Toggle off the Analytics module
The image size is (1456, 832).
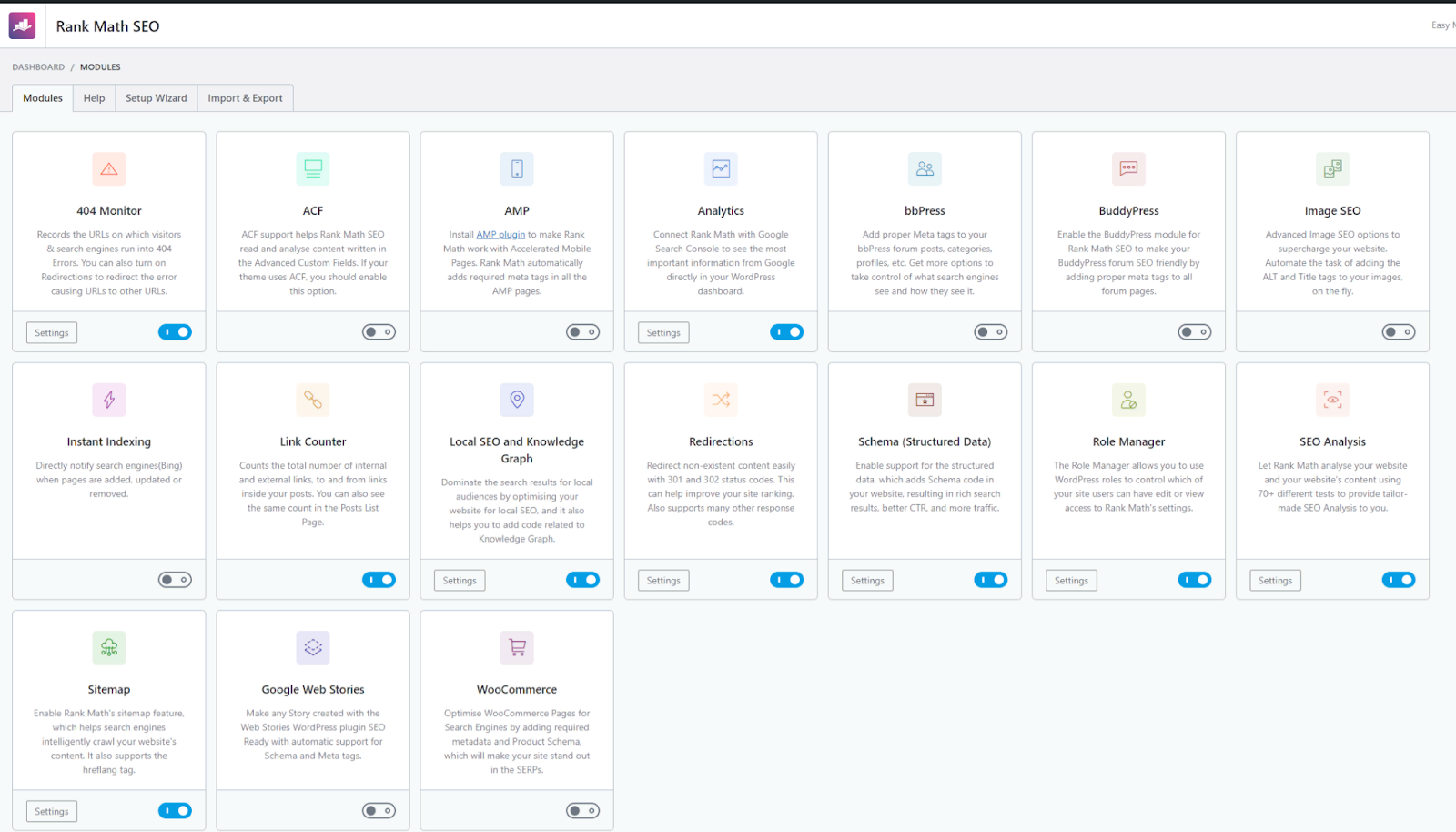pos(786,332)
